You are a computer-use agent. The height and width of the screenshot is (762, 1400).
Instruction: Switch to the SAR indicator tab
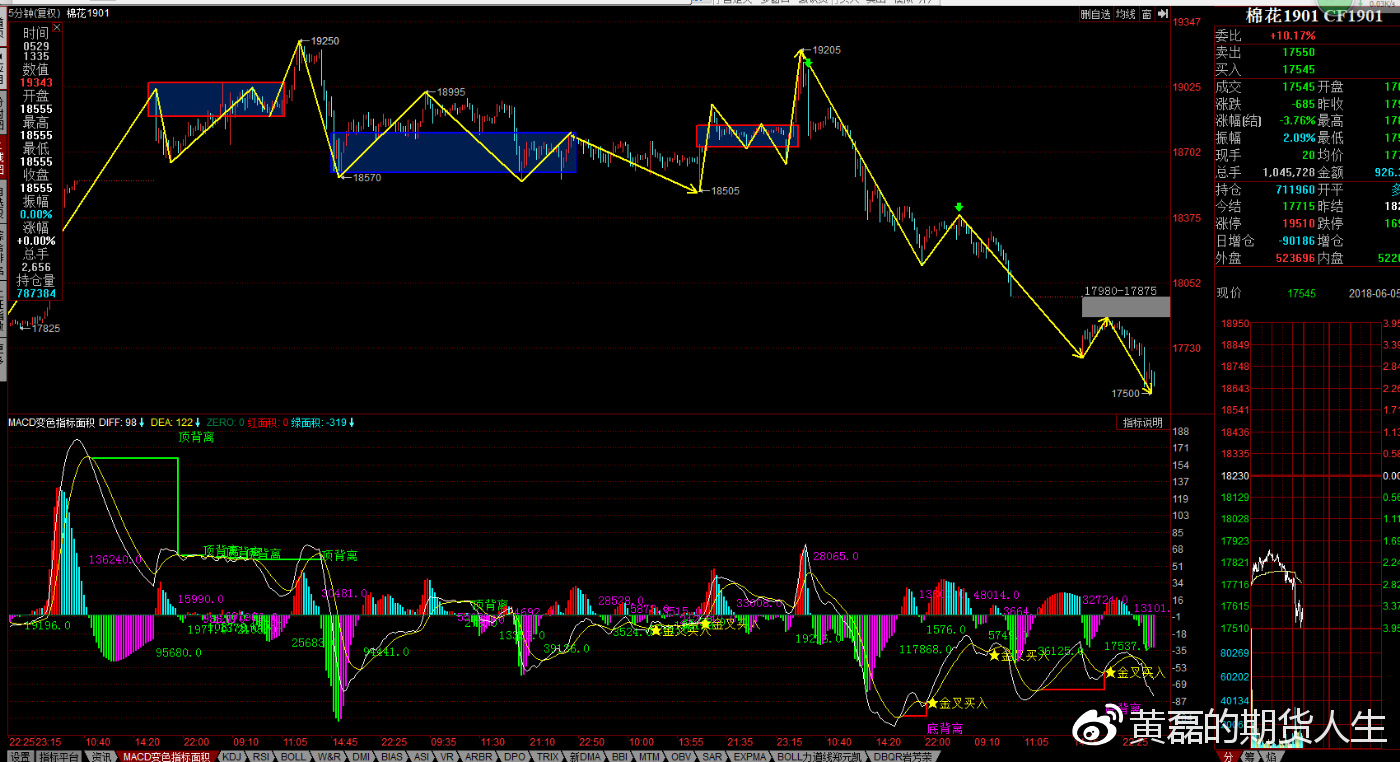712,756
